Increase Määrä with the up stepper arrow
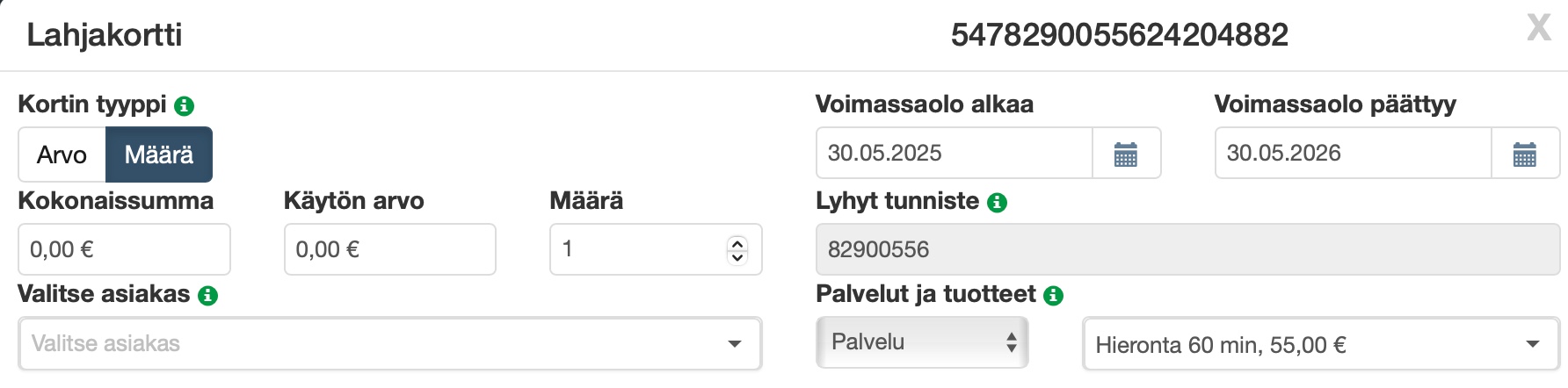 coord(738,243)
